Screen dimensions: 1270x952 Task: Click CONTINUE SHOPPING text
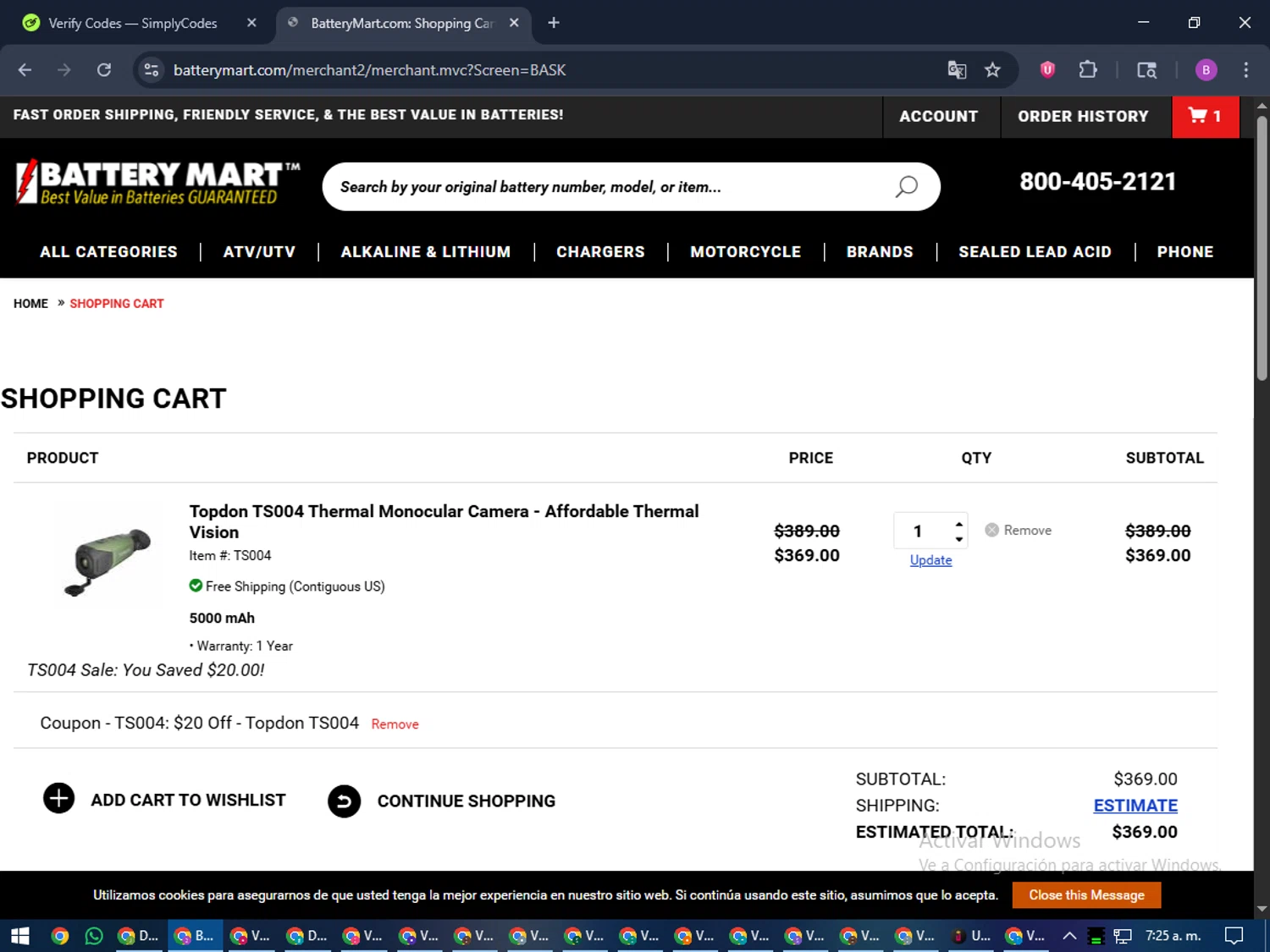[466, 801]
